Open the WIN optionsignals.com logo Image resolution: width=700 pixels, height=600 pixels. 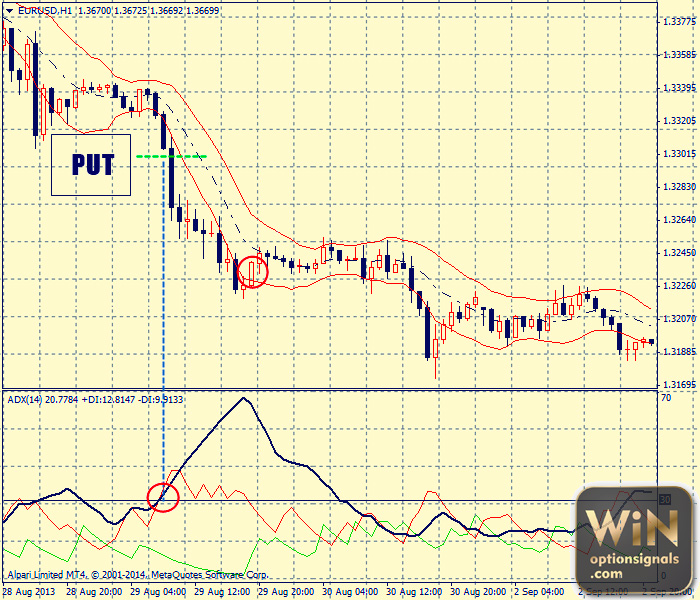point(635,535)
